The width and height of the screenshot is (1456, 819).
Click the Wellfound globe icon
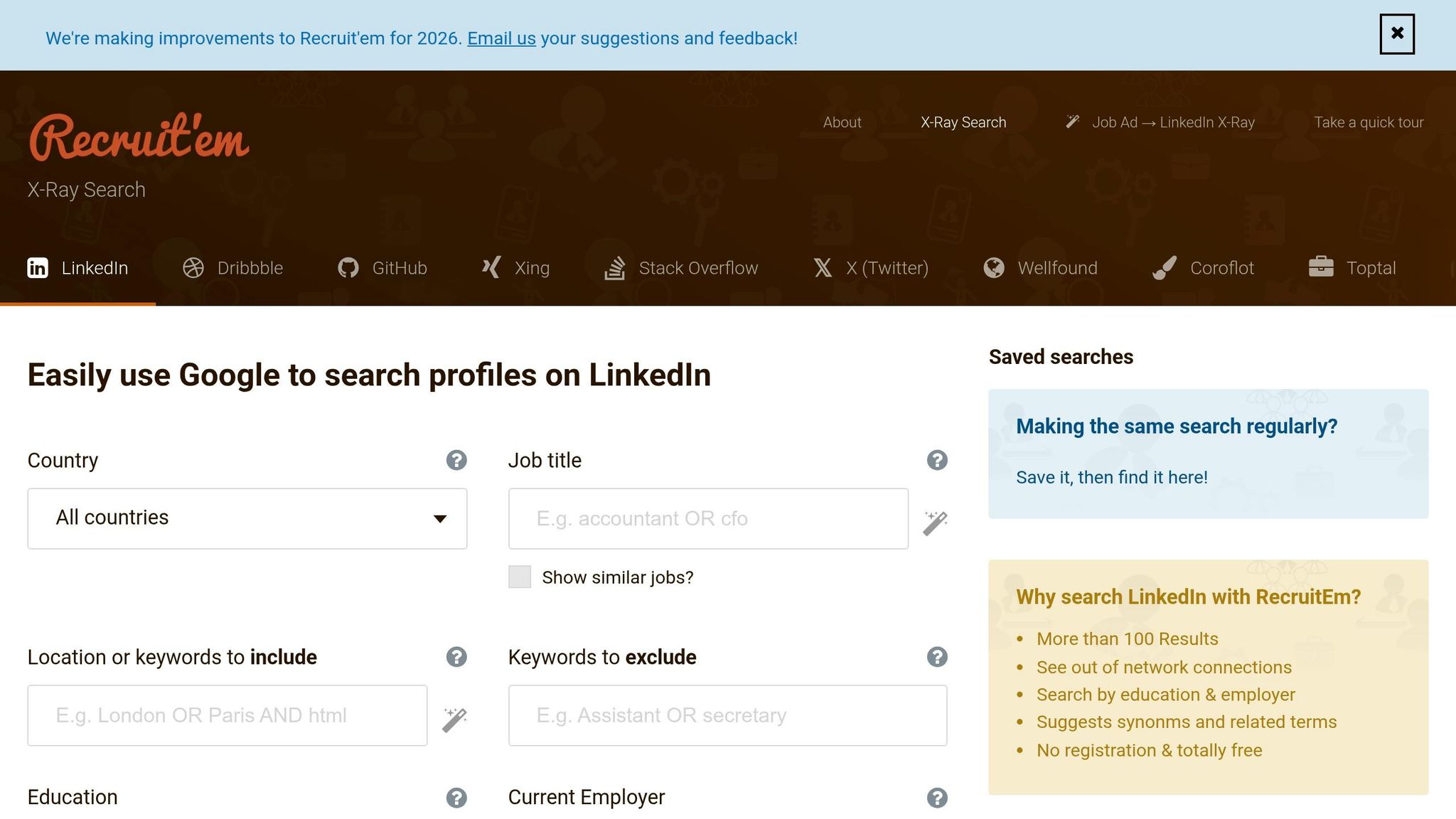pos(994,268)
